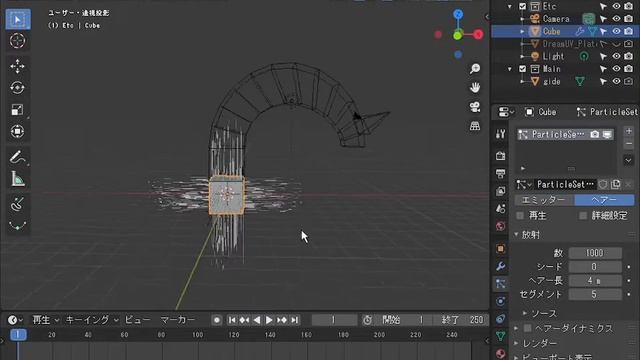640x360 pixels.
Task: Select the Select Box tool
Action: tap(18, 19)
